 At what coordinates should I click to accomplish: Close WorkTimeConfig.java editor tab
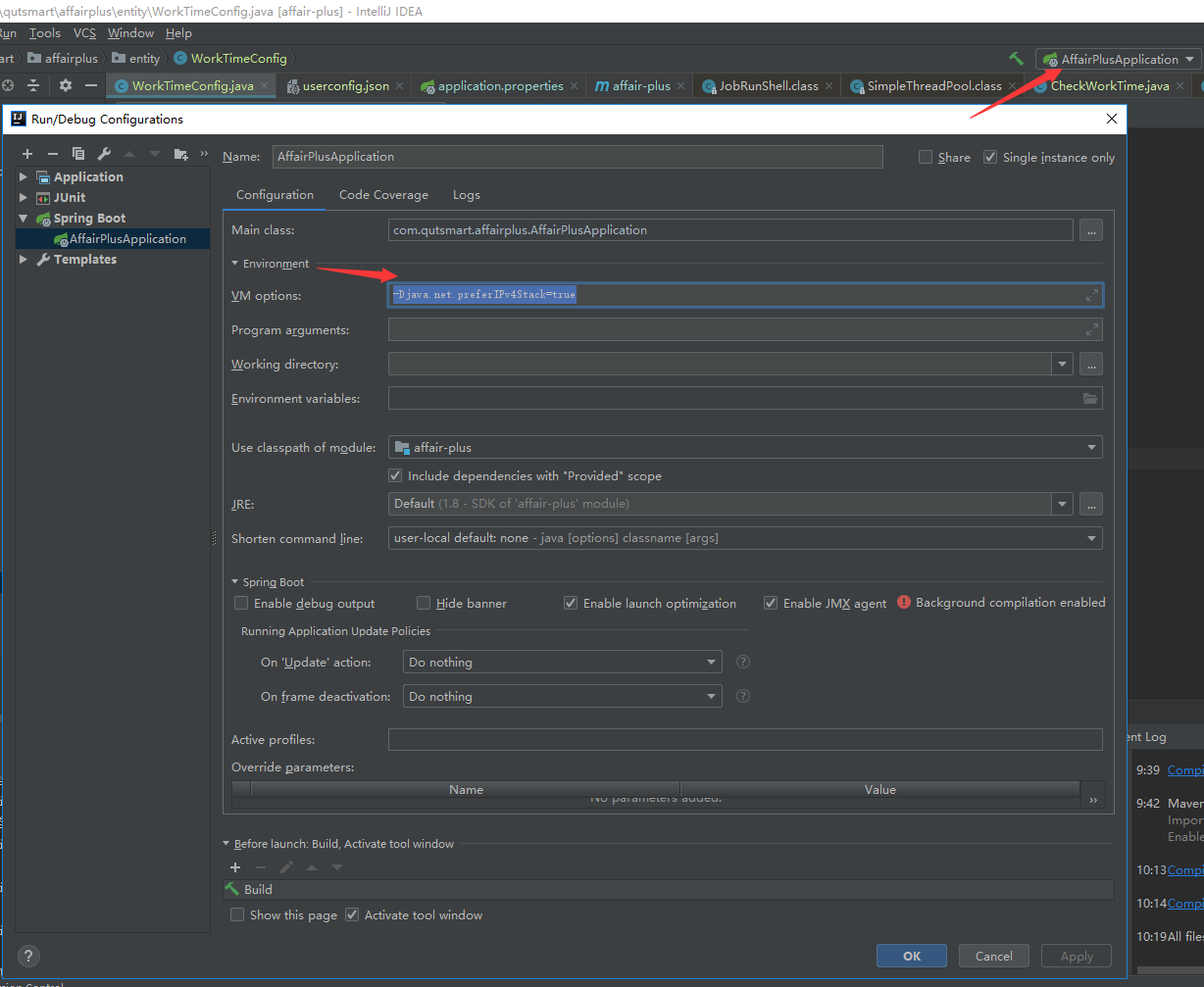(x=266, y=86)
